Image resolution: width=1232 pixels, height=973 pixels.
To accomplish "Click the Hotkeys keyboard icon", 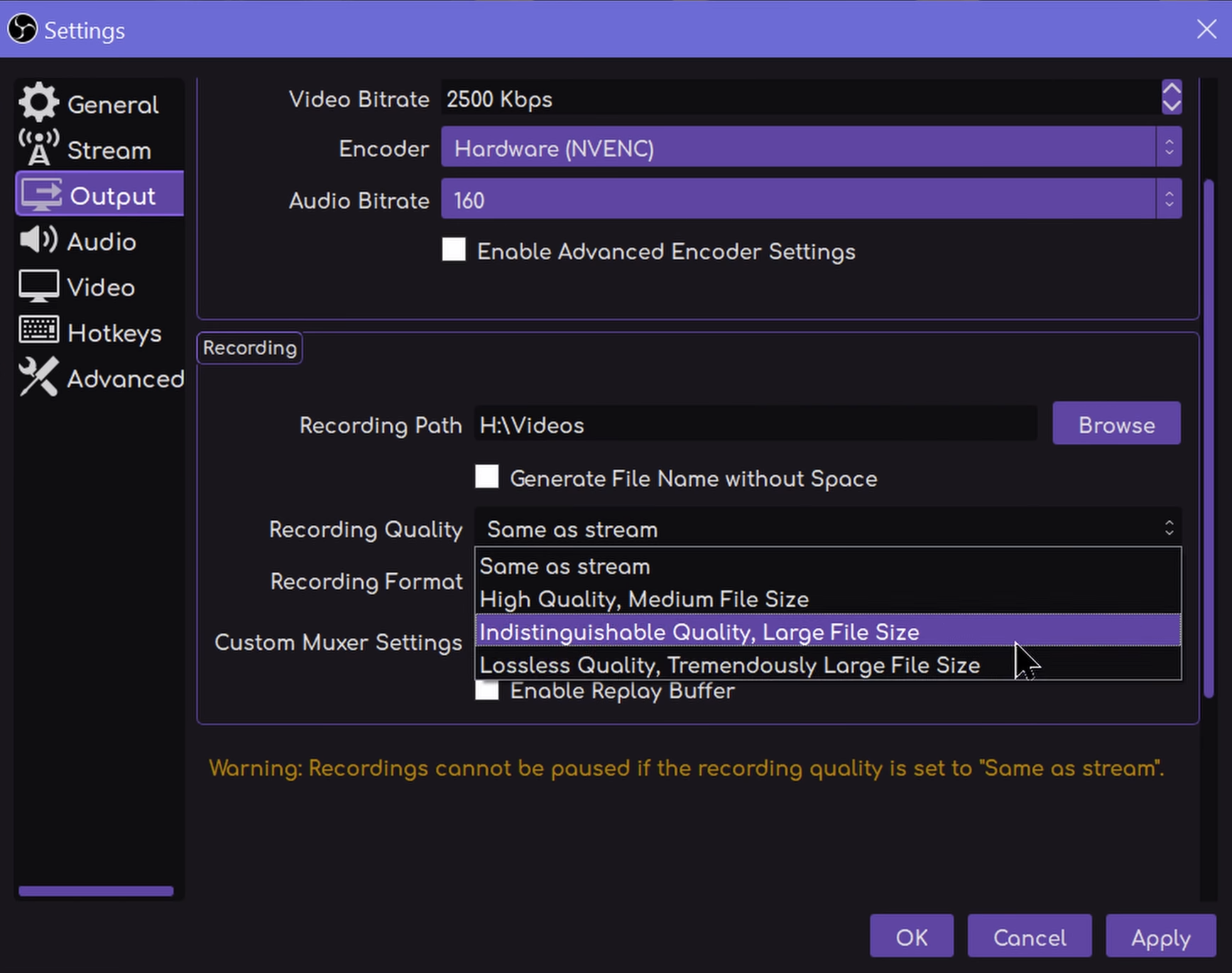I will pyautogui.click(x=38, y=331).
